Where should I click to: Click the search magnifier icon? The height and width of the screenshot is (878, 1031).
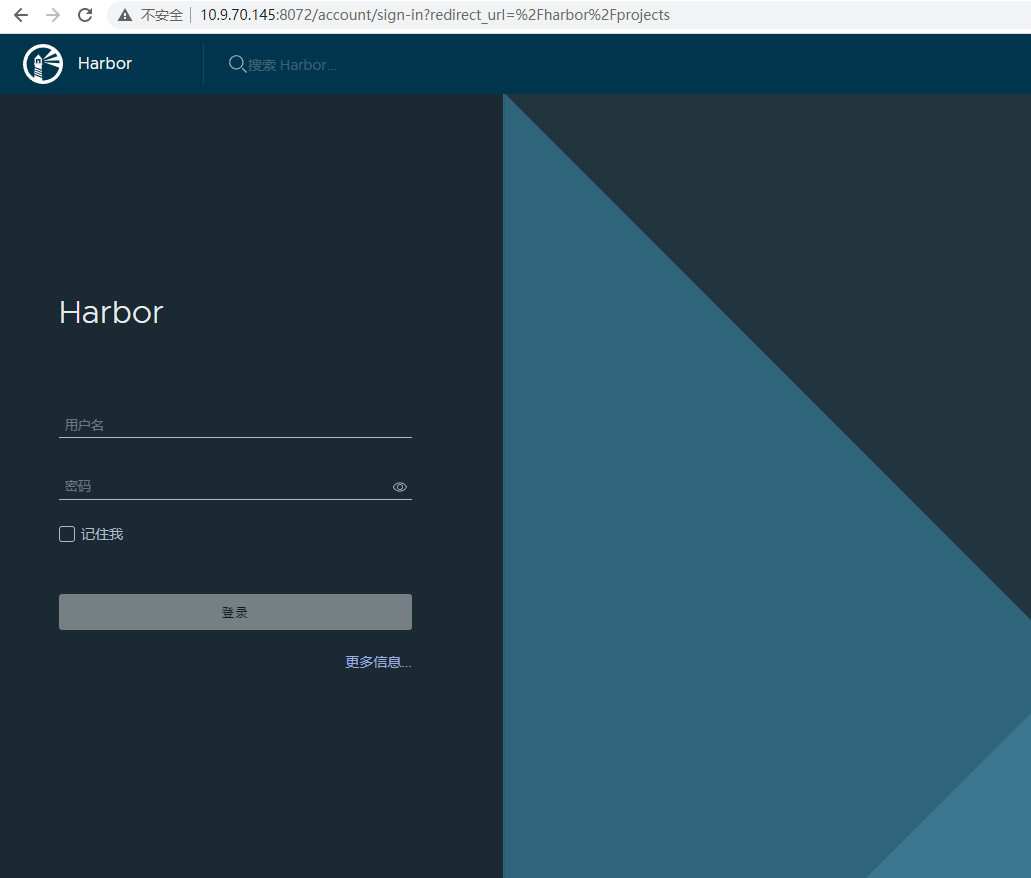[x=237, y=64]
